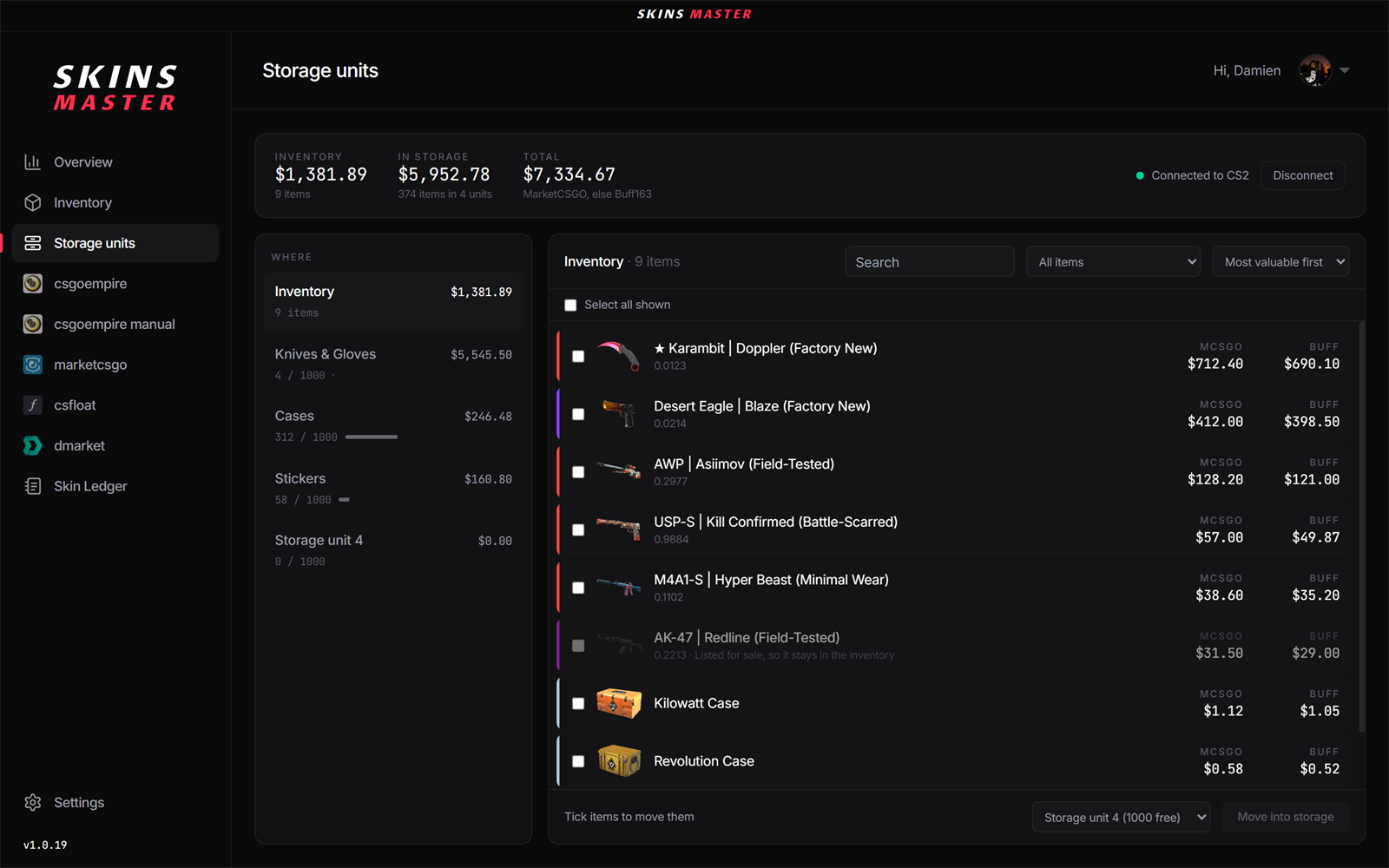Tick the AWP Asiimov checkbox
Image resolution: width=1389 pixels, height=868 pixels.
click(578, 472)
